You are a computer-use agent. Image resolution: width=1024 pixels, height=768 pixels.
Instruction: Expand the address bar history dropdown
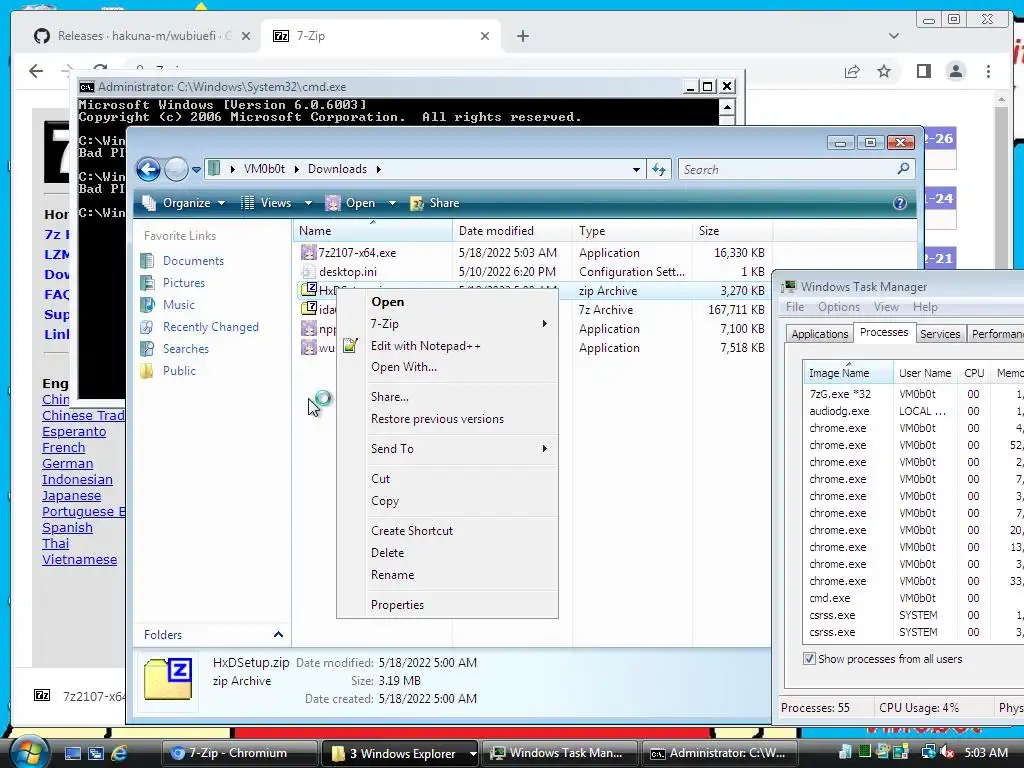(x=636, y=170)
